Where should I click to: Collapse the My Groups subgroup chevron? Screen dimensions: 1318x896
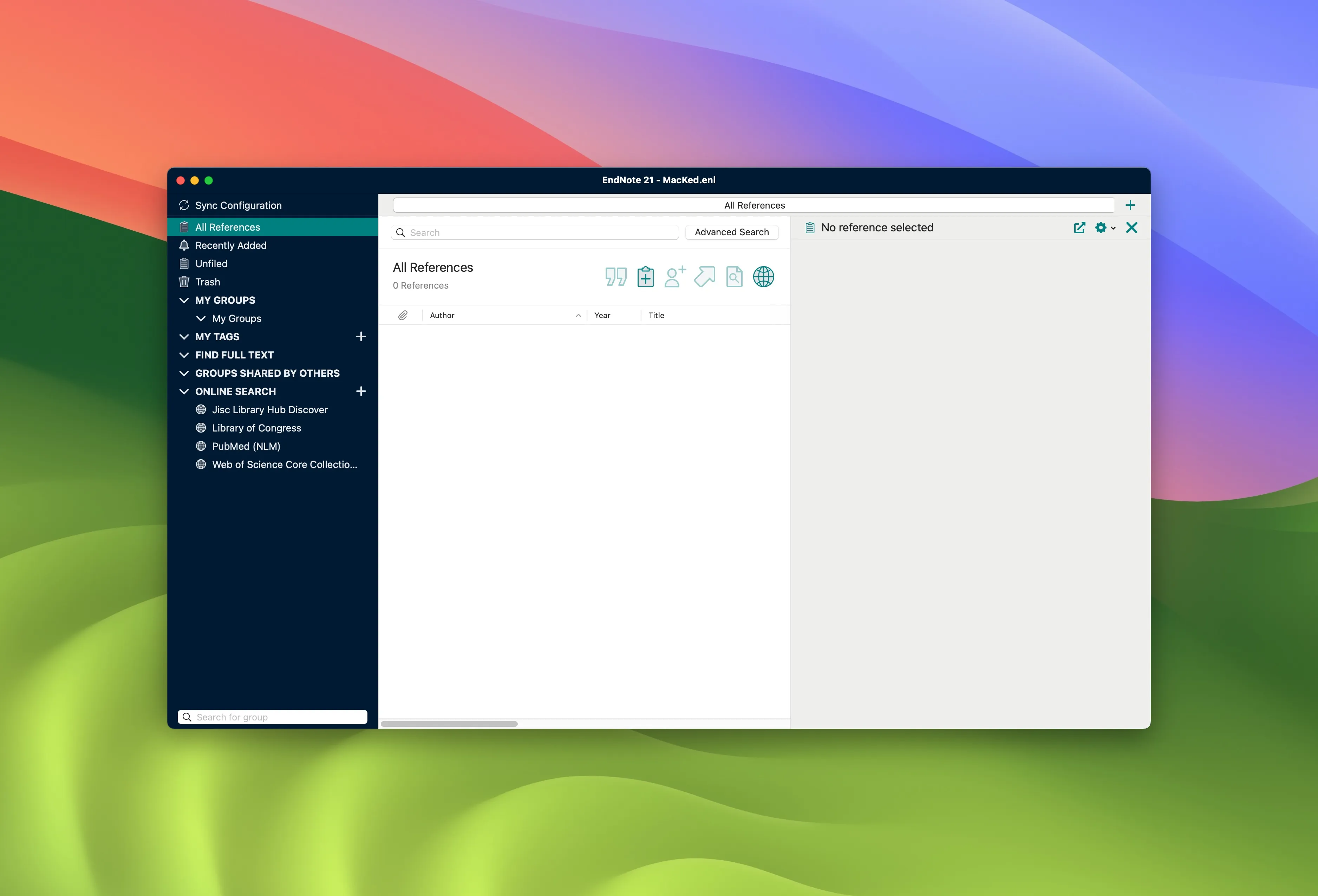201,318
